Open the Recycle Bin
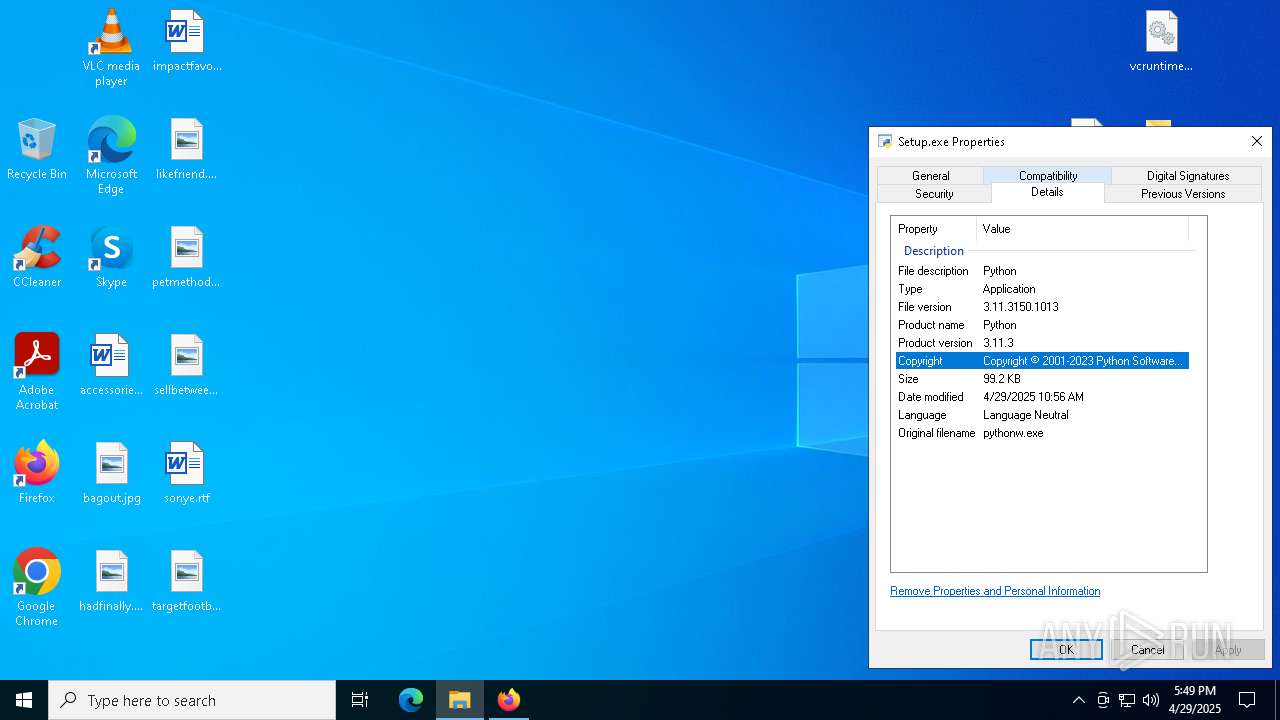 (x=37, y=148)
